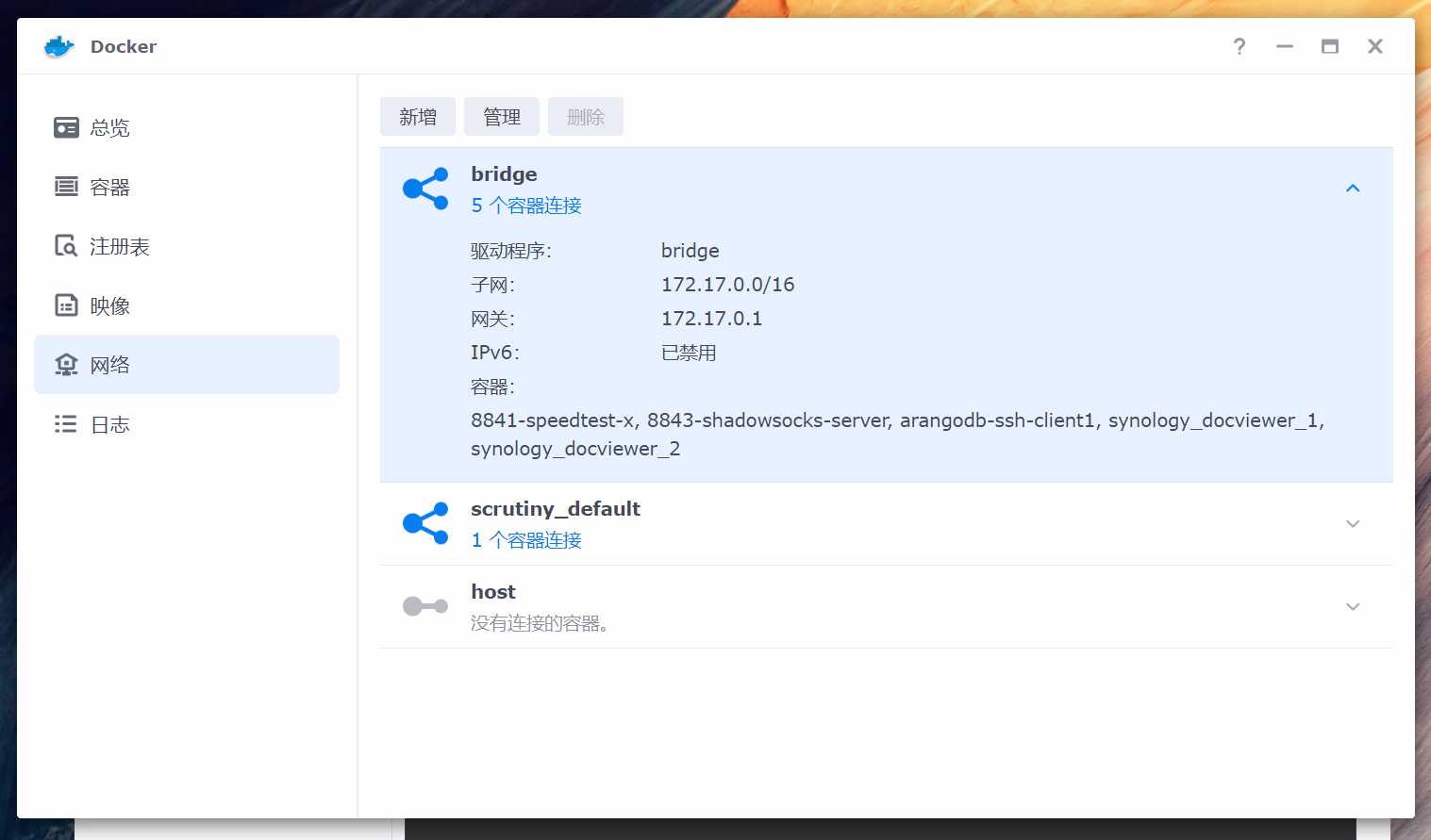Click the 映像 image sidebar icon
Screen dimensions: 1431x840
(66, 305)
